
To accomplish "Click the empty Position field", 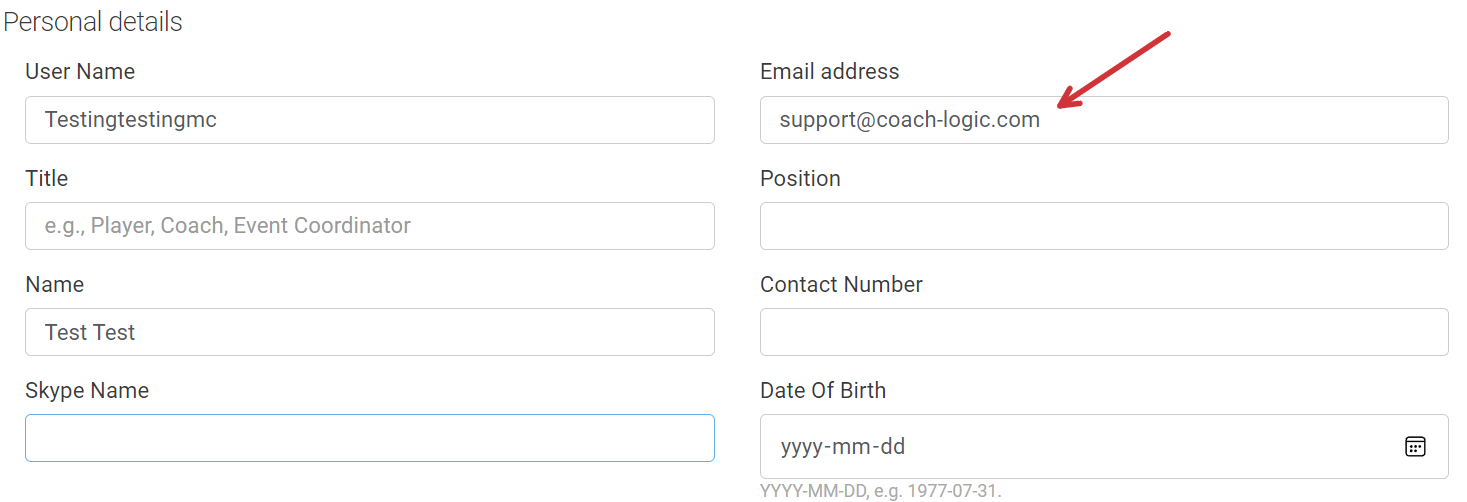I will point(1104,226).
